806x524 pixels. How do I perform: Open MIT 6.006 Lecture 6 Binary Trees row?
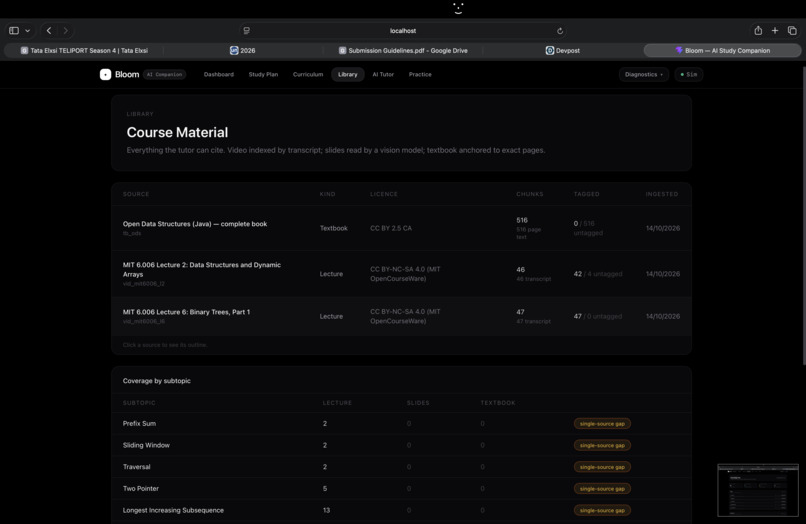point(401,316)
